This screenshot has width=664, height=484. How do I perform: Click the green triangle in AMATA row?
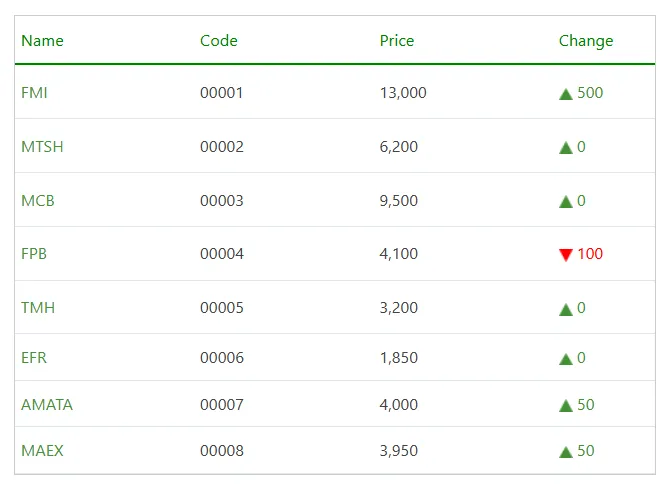point(566,405)
